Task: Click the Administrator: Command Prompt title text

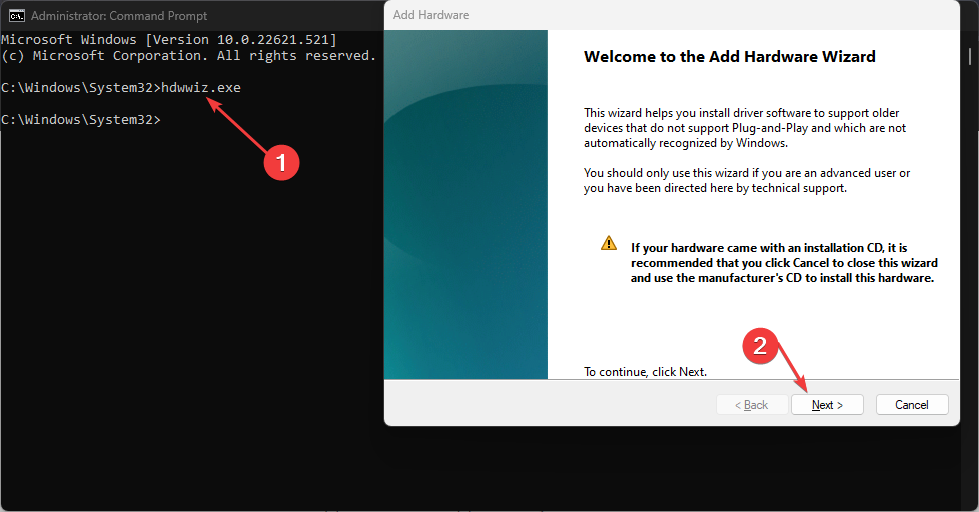Action: (x=119, y=16)
